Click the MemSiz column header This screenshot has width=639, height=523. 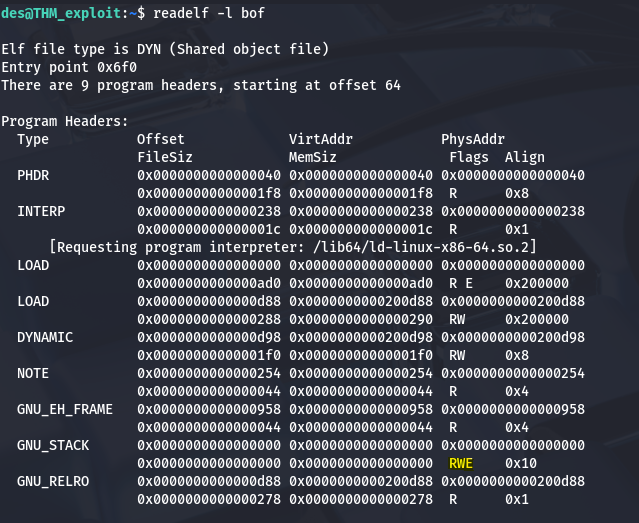coord(313,157)
